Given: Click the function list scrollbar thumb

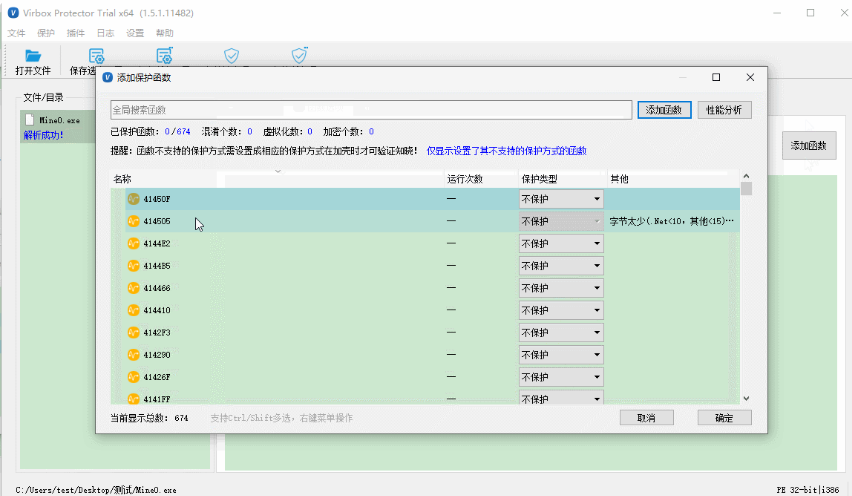Looking at the screenshot, I should [746, 189].
